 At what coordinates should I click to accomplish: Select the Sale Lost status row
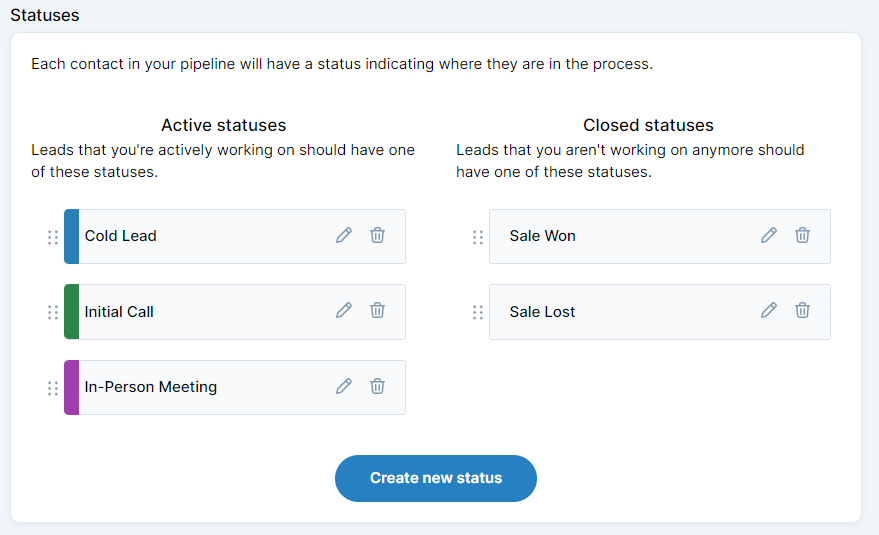coord(660,312)
